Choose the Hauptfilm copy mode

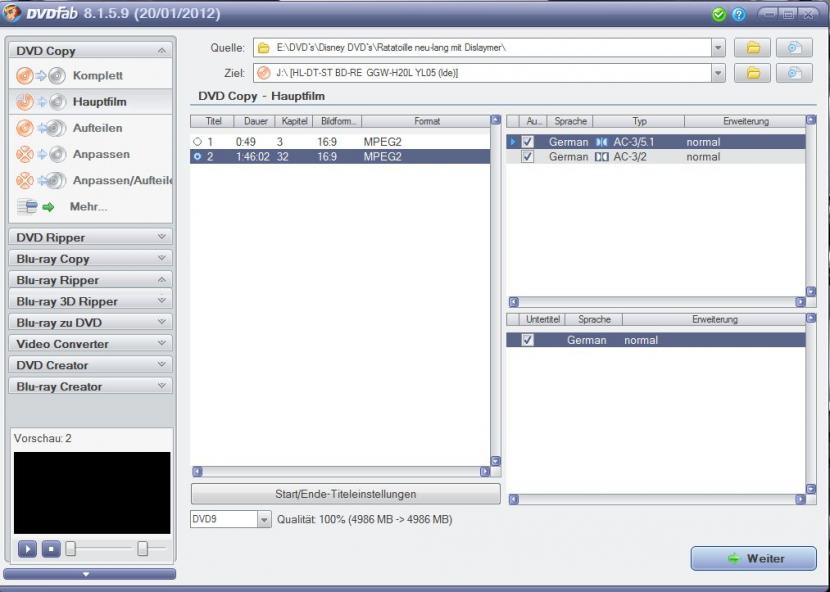(x=91, y=102)
